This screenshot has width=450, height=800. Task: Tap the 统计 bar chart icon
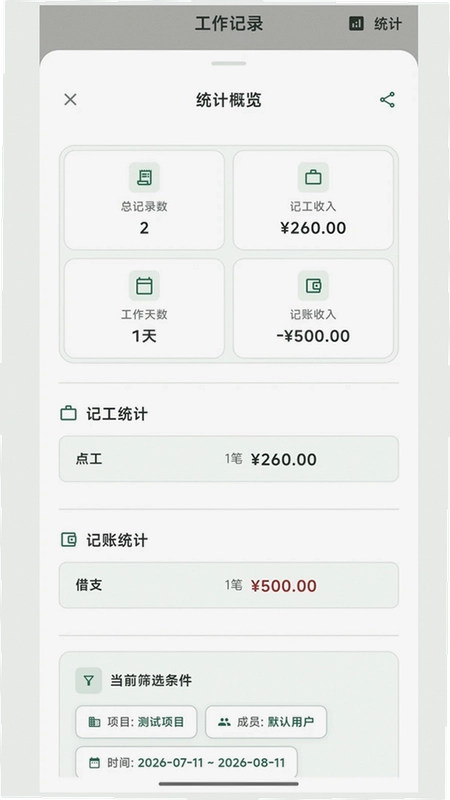coord(357,23)
